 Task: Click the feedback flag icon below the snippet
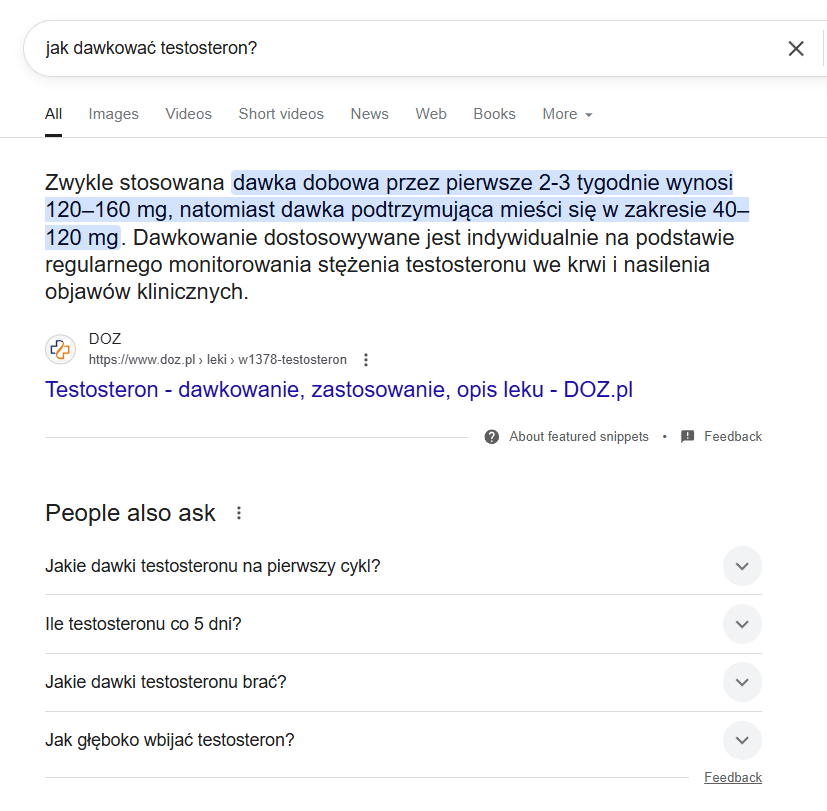pyautogui.click(x=687, y=437)
